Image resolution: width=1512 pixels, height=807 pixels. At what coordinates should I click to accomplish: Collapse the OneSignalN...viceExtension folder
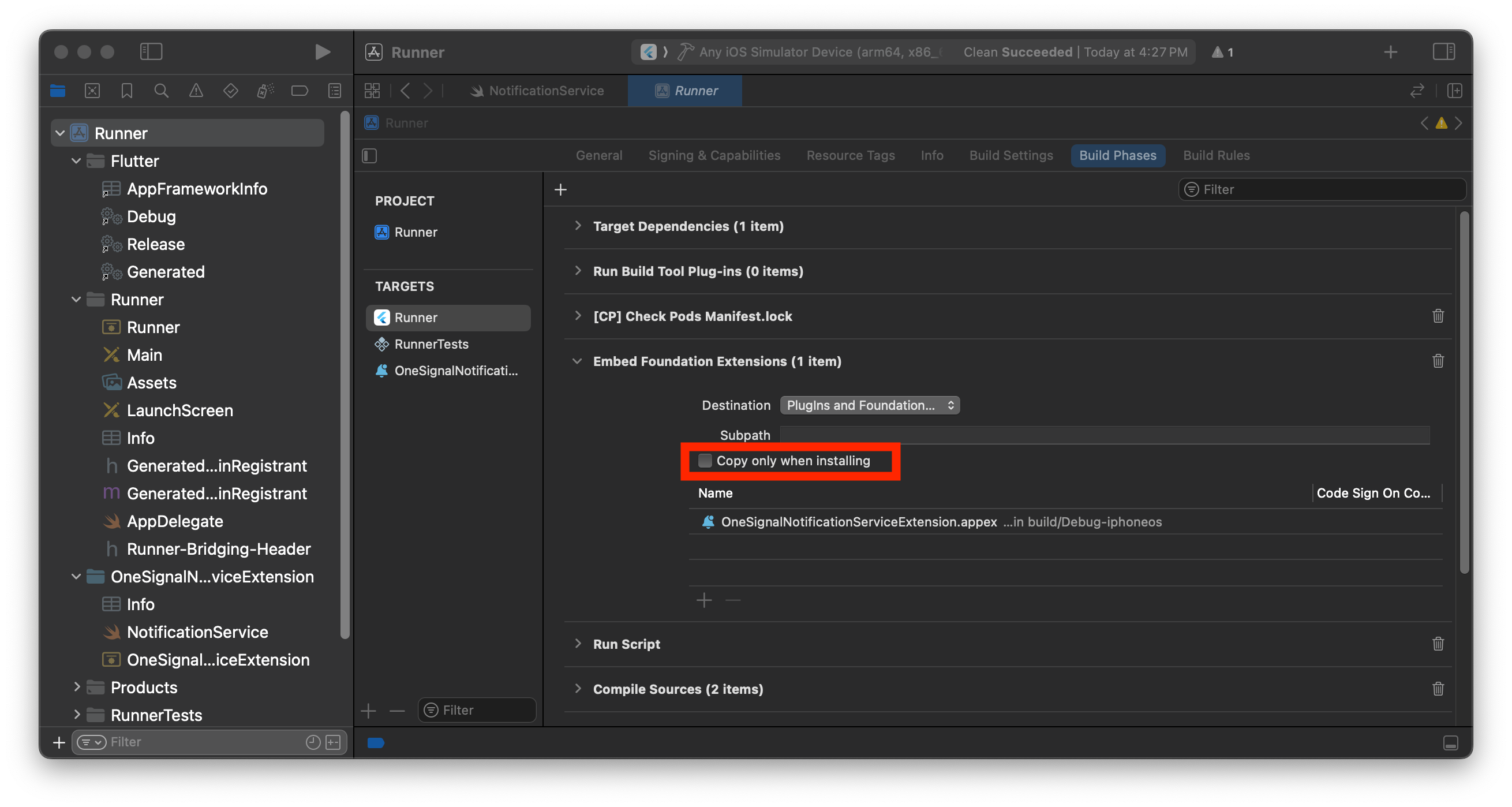click(76, 576)
